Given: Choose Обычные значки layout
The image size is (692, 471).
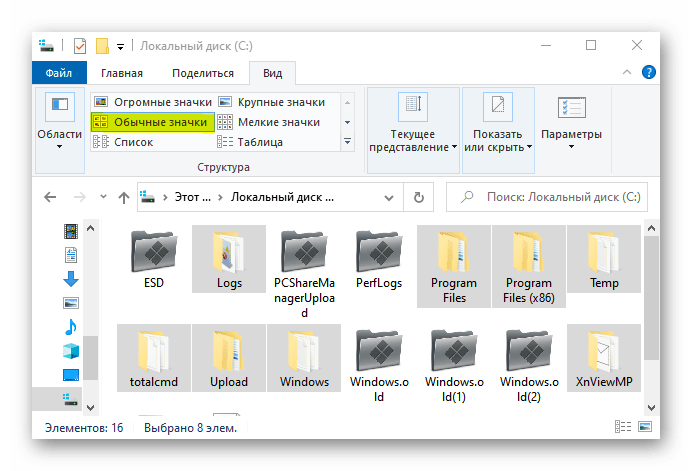Looking at the screenshot, I should pyautogui.click(x=153, y=122).
